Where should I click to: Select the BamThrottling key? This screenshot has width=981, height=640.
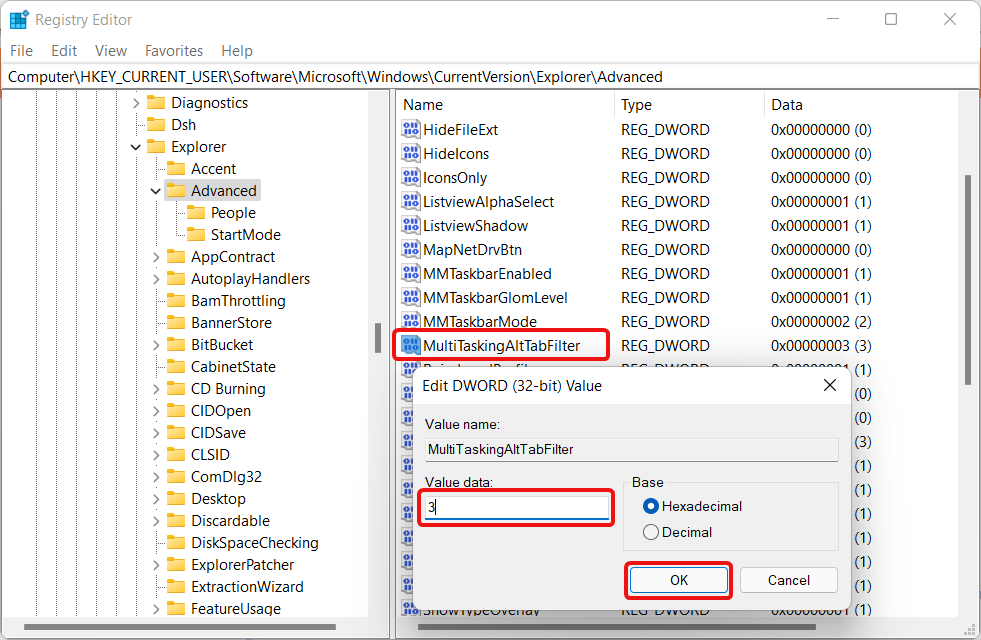pyautogui.click(x=238, y=301)
